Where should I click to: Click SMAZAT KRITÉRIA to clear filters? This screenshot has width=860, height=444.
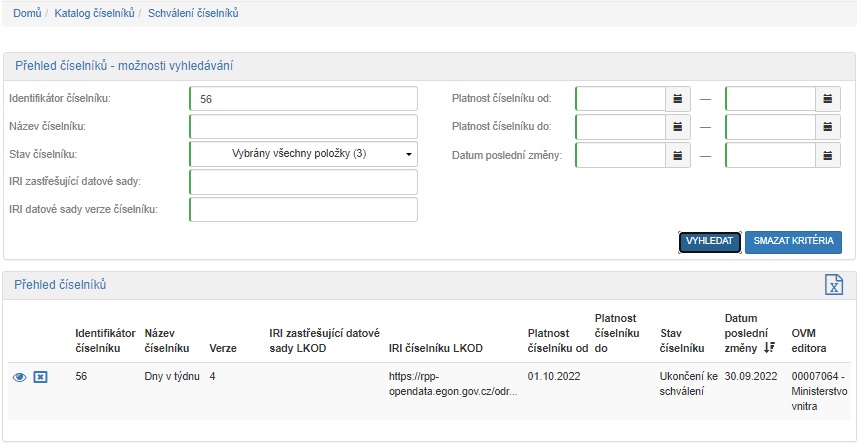[793, 242]
